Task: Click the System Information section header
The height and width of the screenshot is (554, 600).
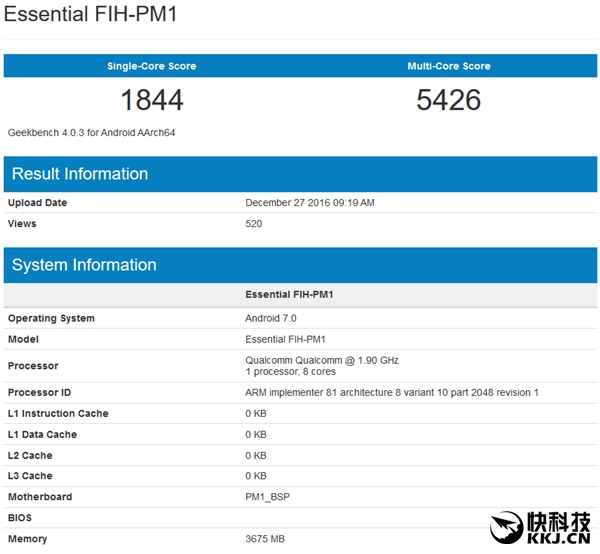Action: pyautogui.click(x=84, y=265)
